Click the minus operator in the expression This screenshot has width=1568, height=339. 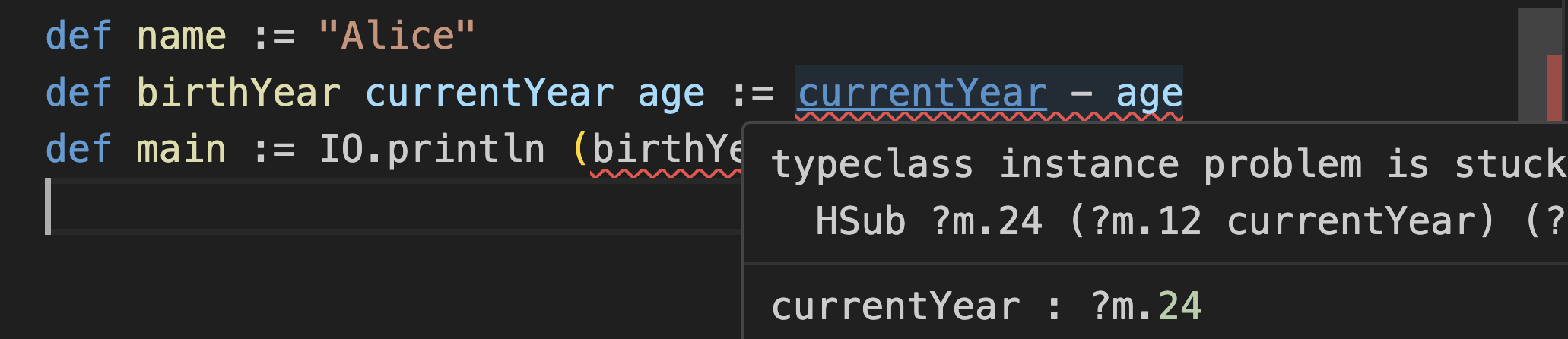tap(1081, 93)
